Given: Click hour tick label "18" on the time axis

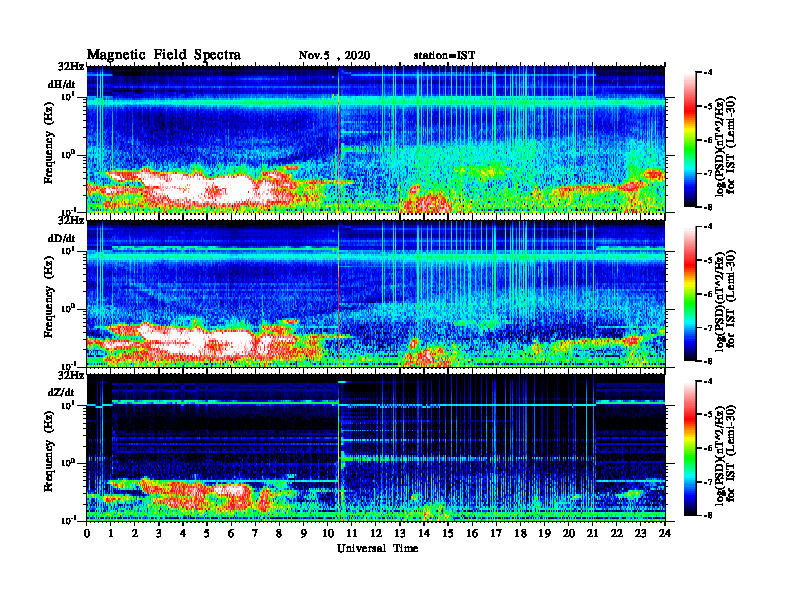Looking at the screenshot, I should pyautogui.click(x=520, y=533).
